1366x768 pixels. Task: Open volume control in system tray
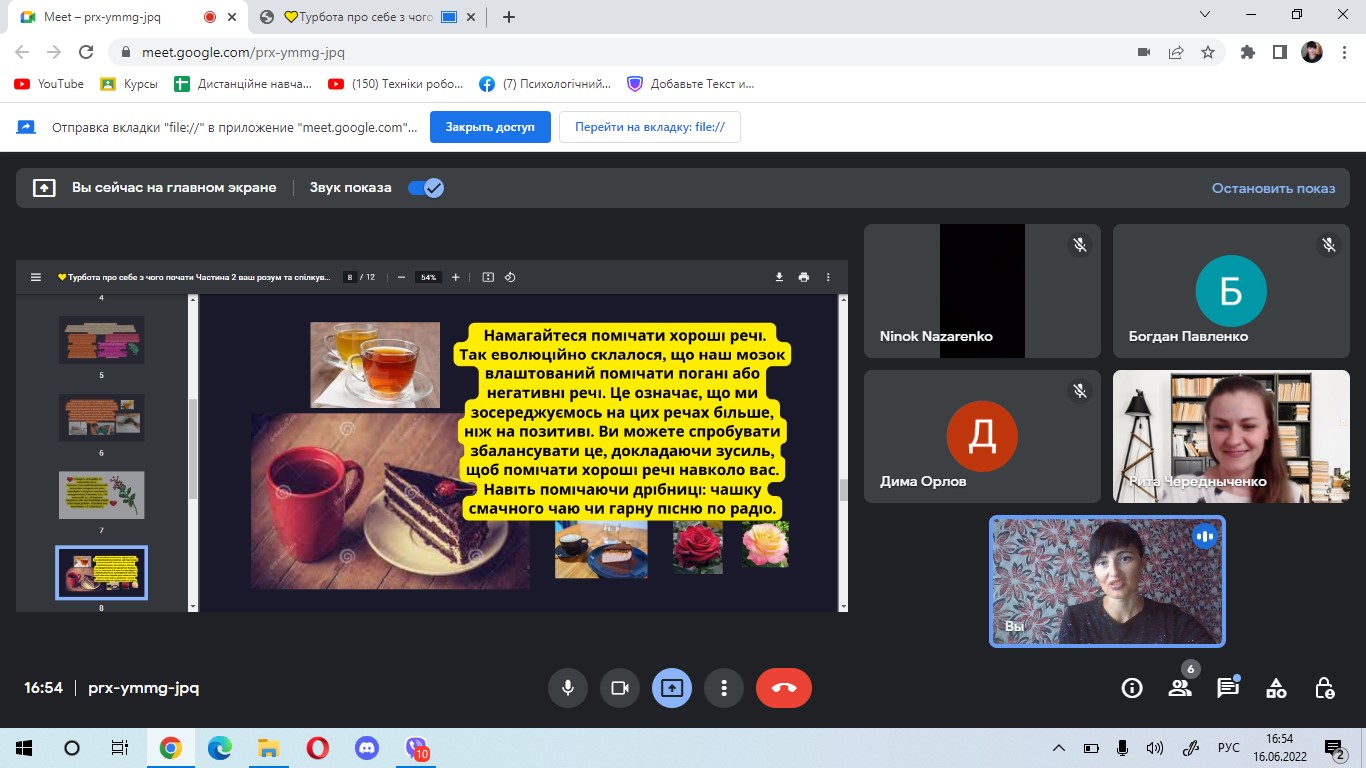[x=1154, y=748]
